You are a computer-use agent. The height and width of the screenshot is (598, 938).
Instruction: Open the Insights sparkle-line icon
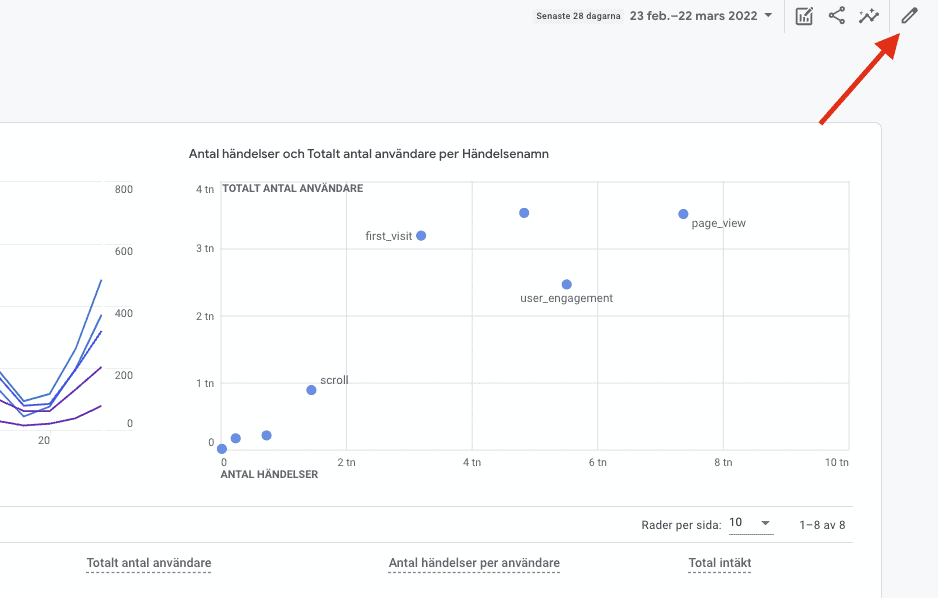click(x=868, y=16)
